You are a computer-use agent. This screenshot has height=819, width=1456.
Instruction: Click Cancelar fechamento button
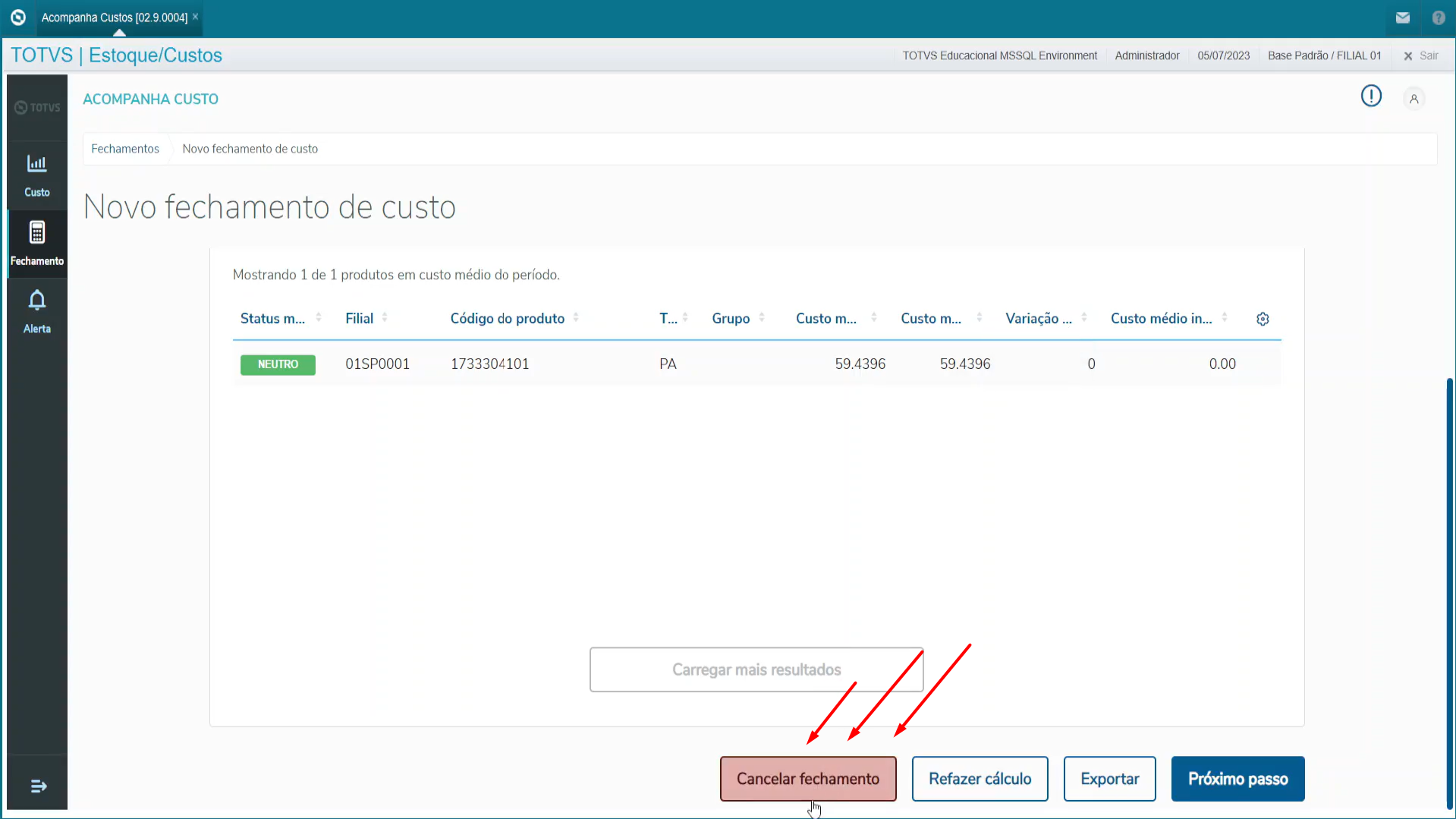pyautogui.click(x=807, y=779)
